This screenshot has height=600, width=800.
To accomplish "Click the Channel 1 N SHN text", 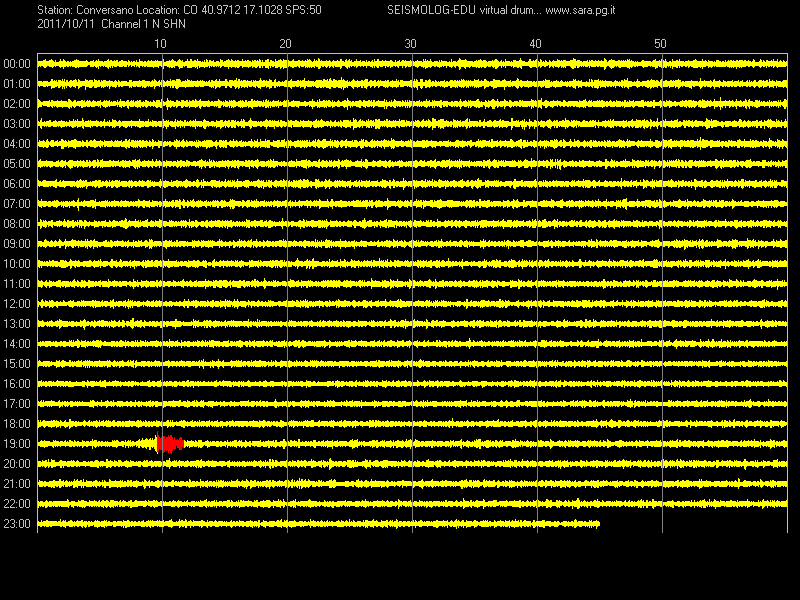I will [143, 24].
